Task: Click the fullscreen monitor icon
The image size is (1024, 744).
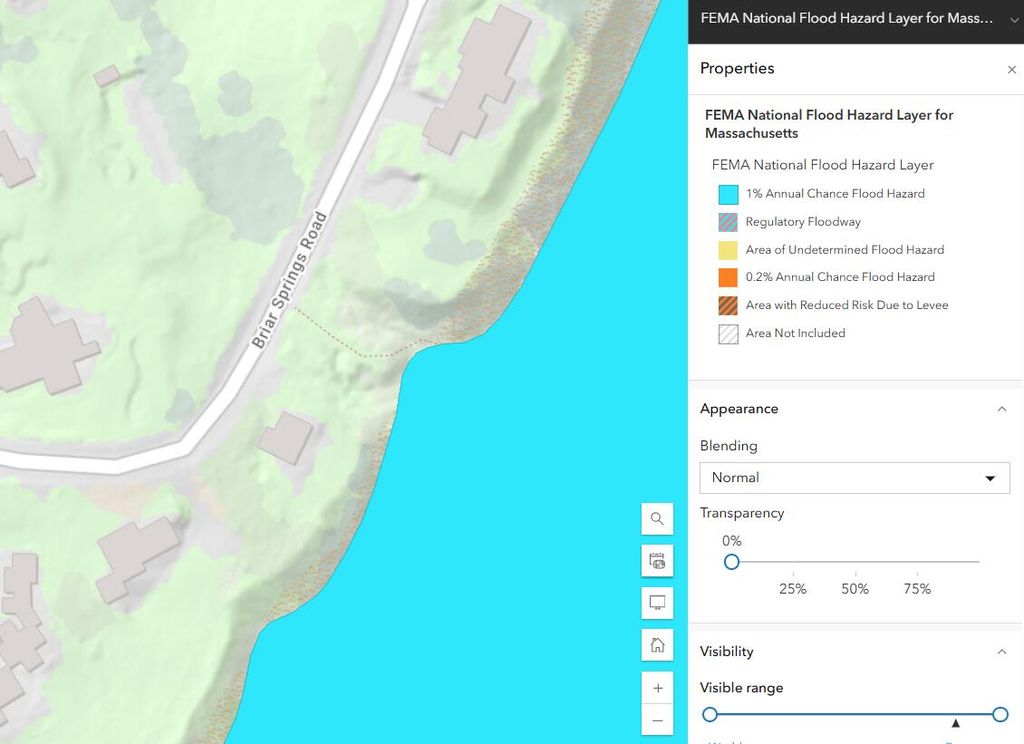Action: pyautogui.click(x=657, y=602)
